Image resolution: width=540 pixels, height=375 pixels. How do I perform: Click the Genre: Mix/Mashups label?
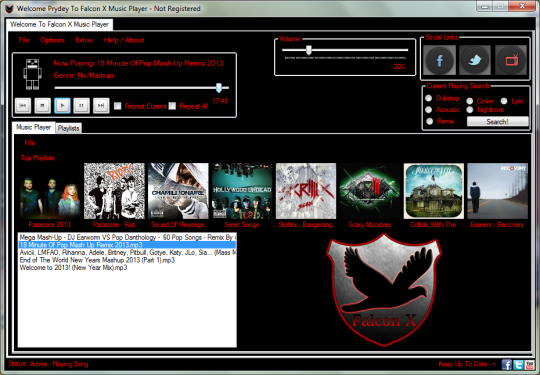(x=84, y=75)
